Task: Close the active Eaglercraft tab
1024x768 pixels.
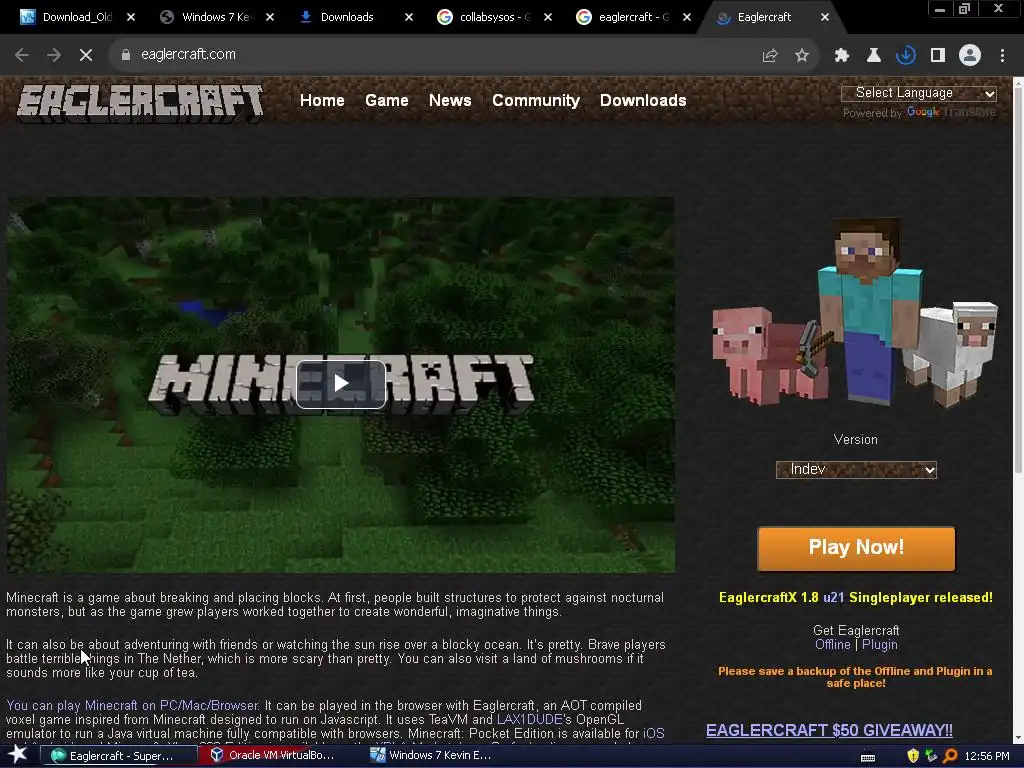Action: pos(825,17)
